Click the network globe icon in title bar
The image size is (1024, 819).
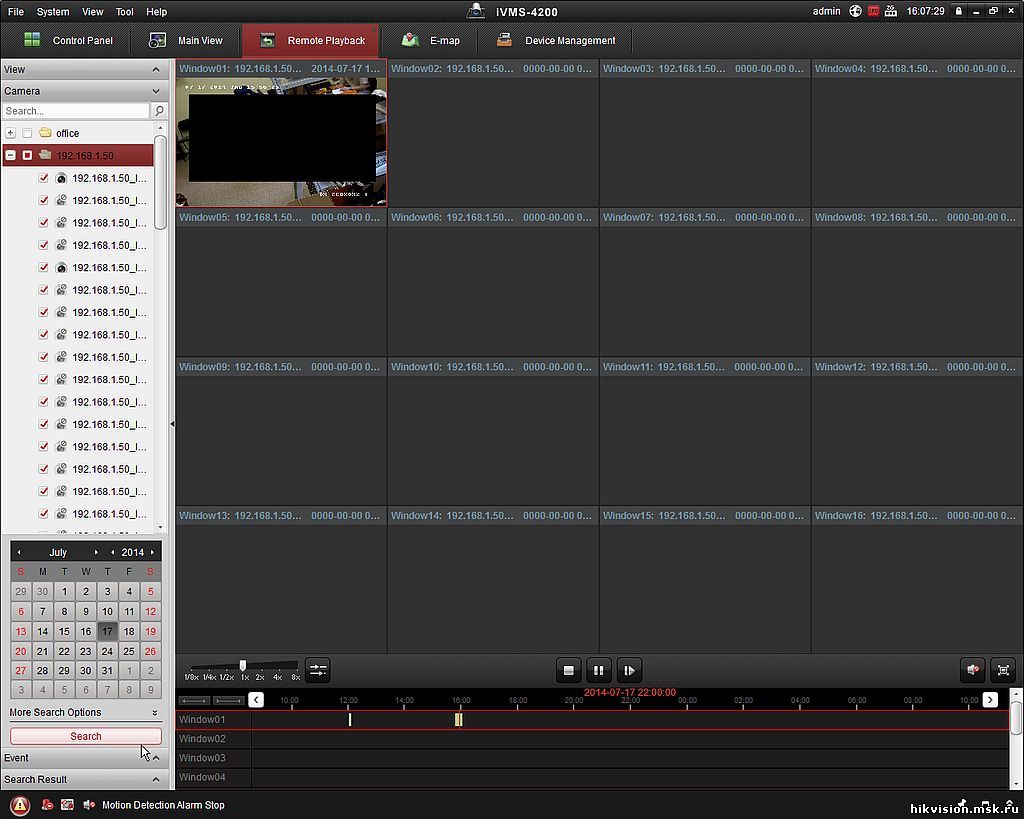pyautogui.click(x=855, y=11)
